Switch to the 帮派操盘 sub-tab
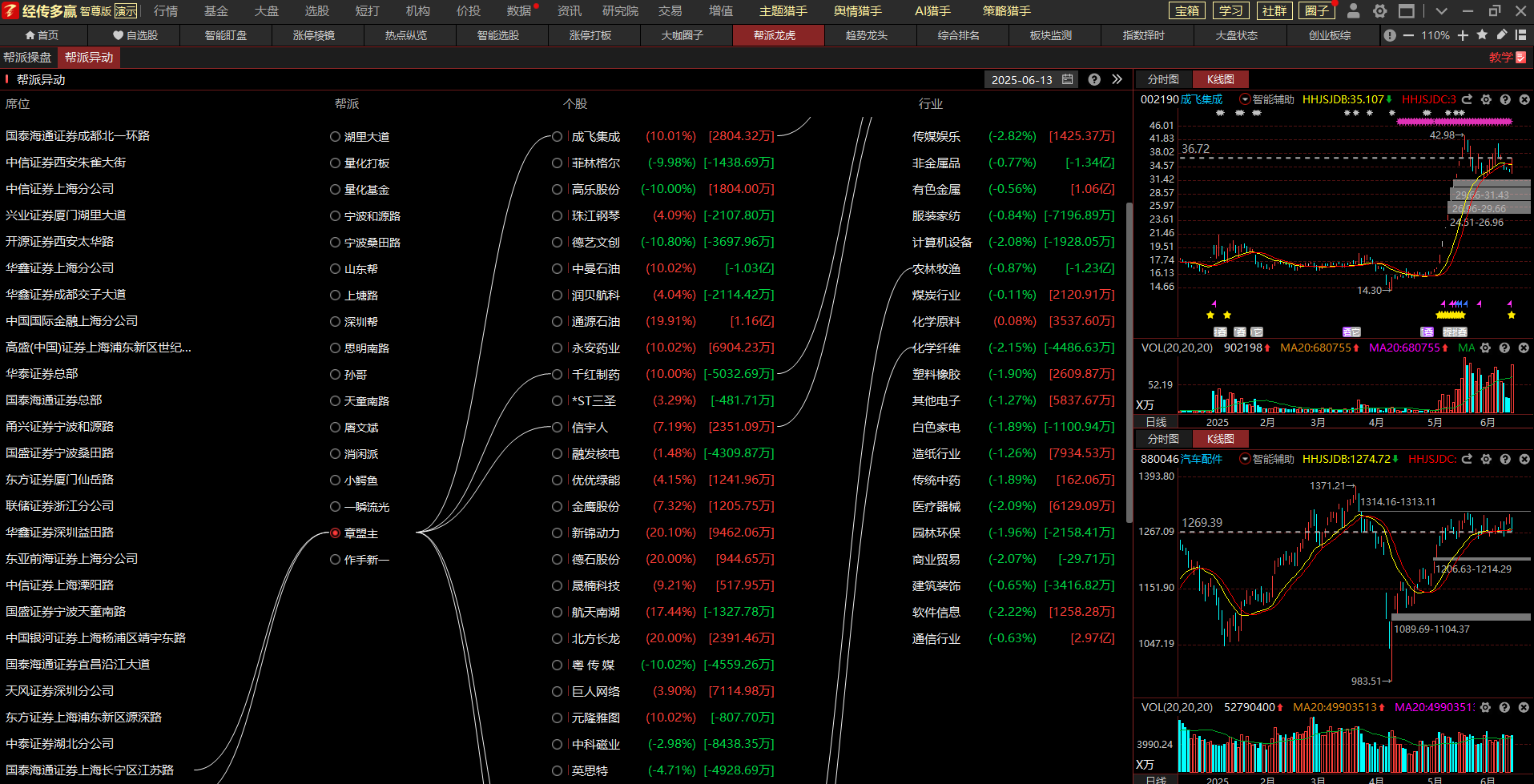Screen dimensions: 1534x784 [28, 58]
